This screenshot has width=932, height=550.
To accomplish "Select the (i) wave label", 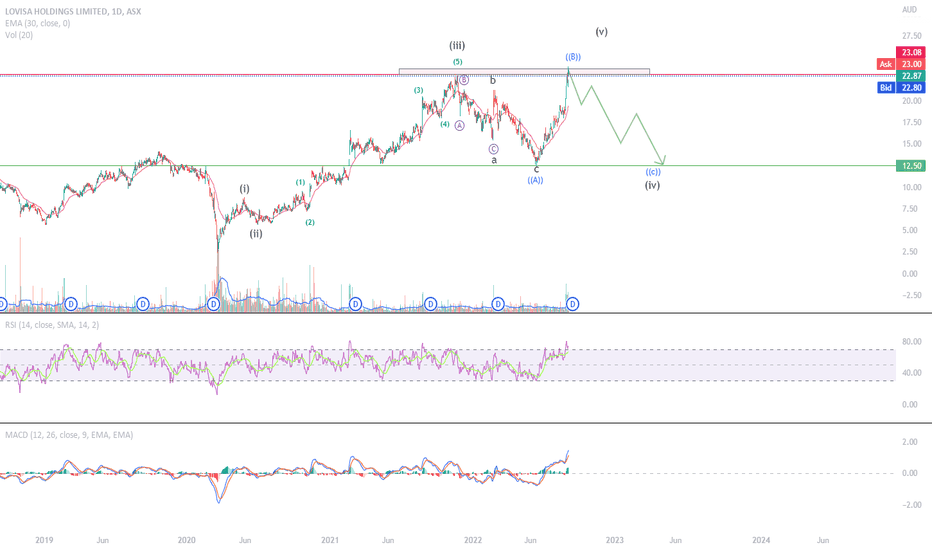I will click(x=244, y=188).
